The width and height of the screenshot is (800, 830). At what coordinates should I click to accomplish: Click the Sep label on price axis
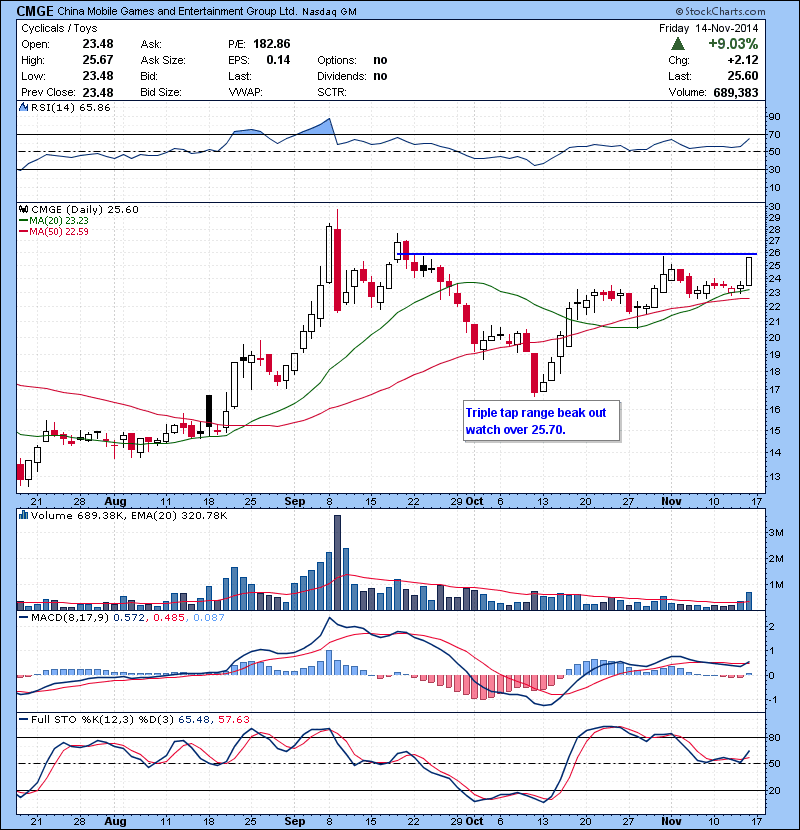coord(295,501)
